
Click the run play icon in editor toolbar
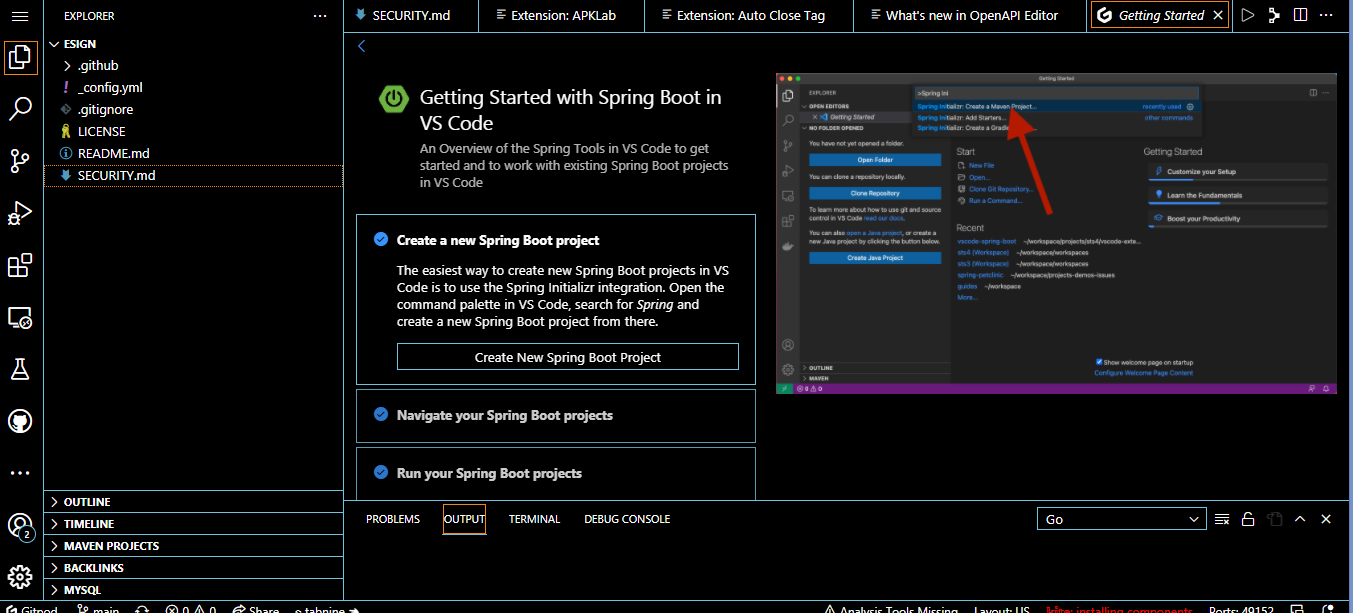[x=1247, y=15]
